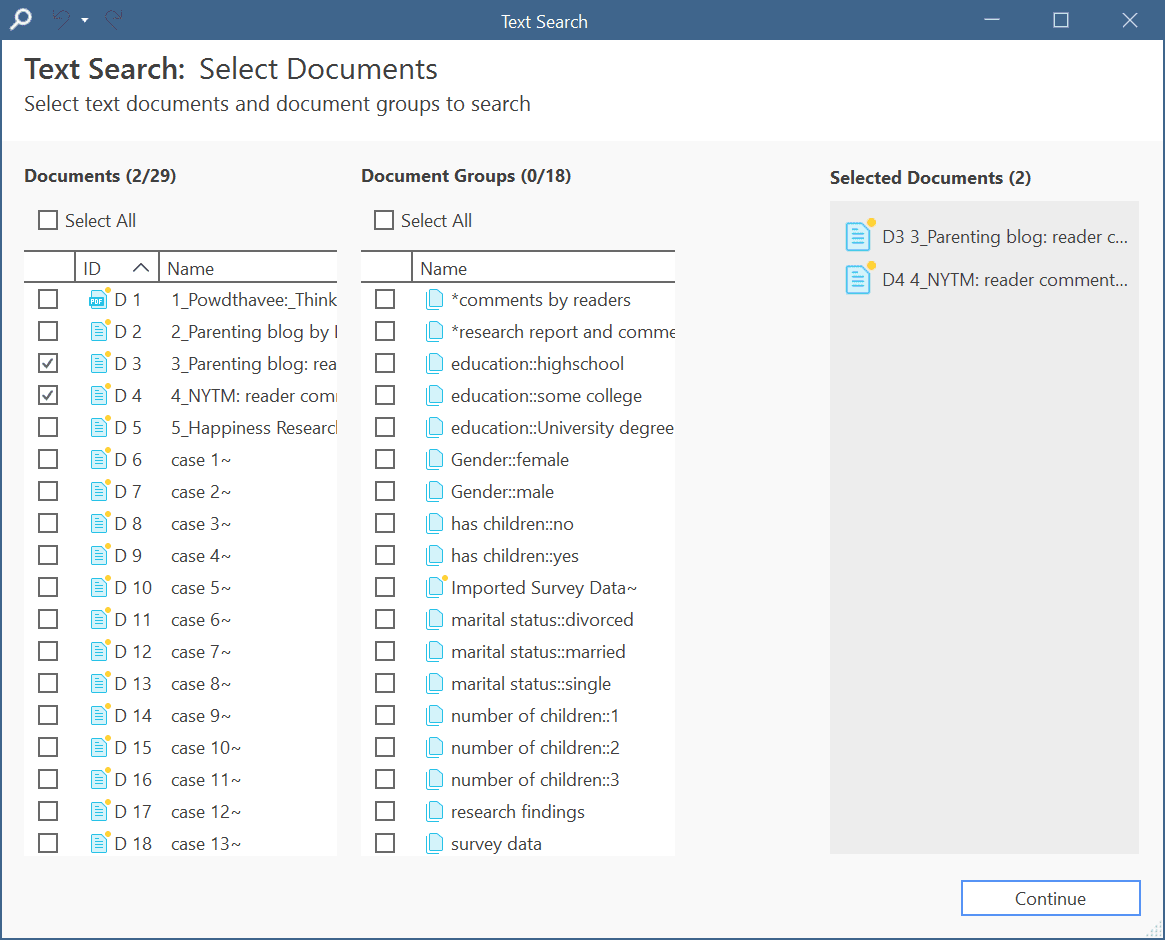Viewport: 1165px width, 940px height.
Task: Check Select All under Documents
Action: pos(48,220)
